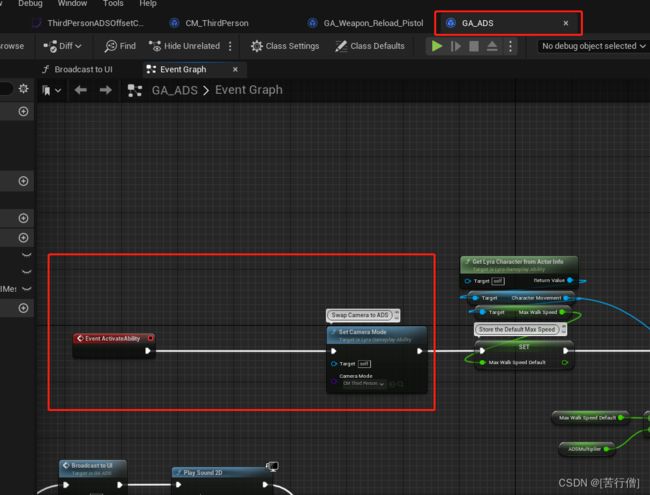The image size is (650, 495).
Task: Open the Debug menu
Action: click(x=30, y=3)
